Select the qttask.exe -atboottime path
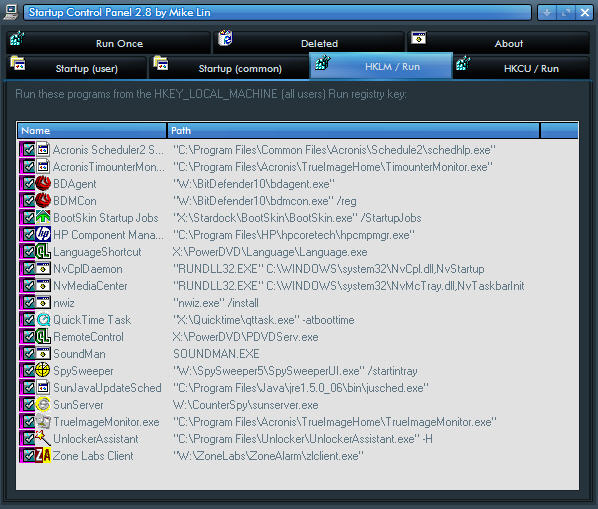The image size is (598, 509). 264,320
